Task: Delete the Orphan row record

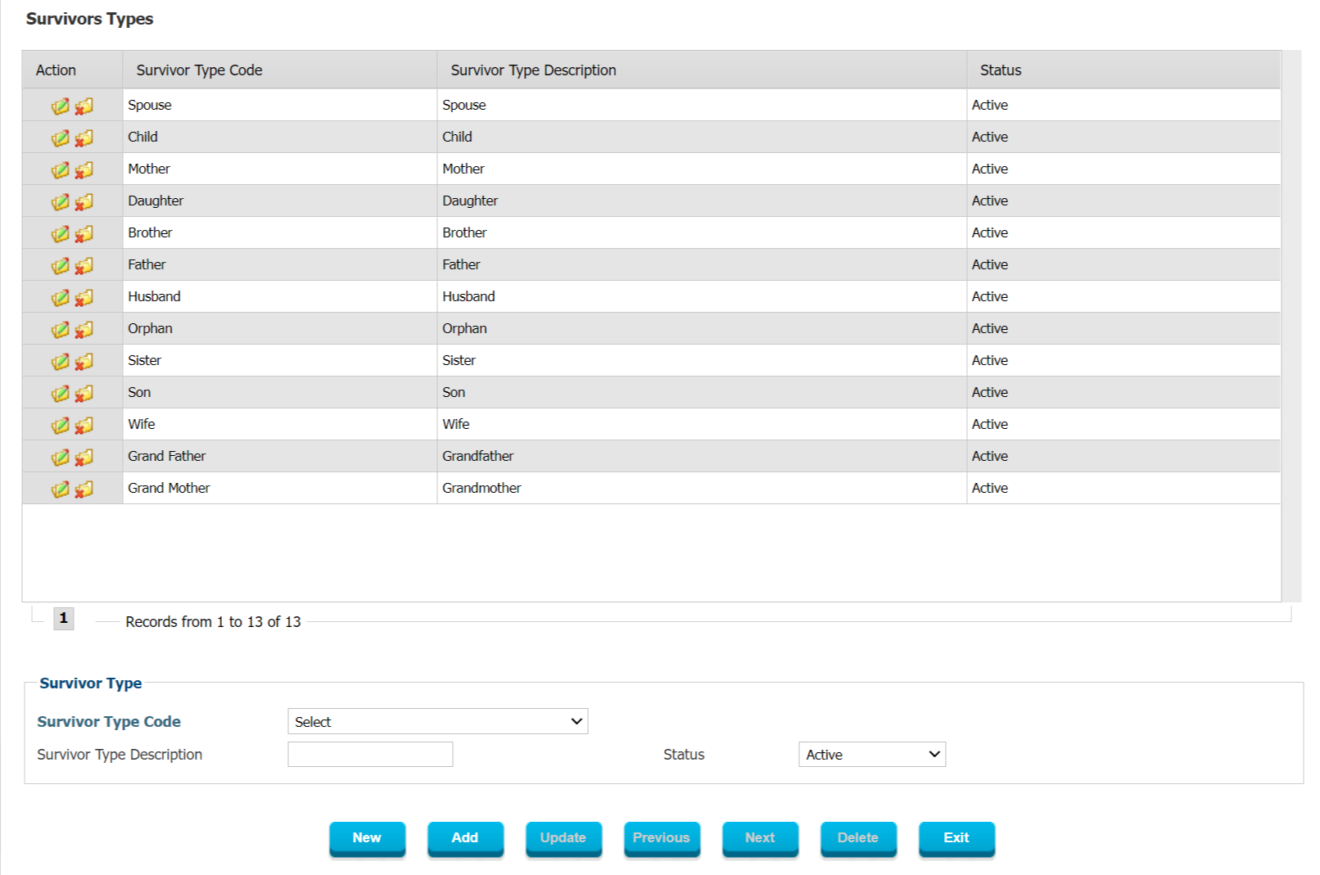Action: pyautogui.click(x=84, y=330)
